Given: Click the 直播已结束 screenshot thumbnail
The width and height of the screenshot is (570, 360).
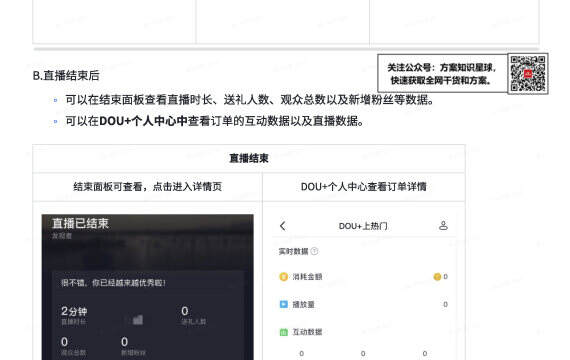Looking at the screenshot, I should click(x=148, y=287).
